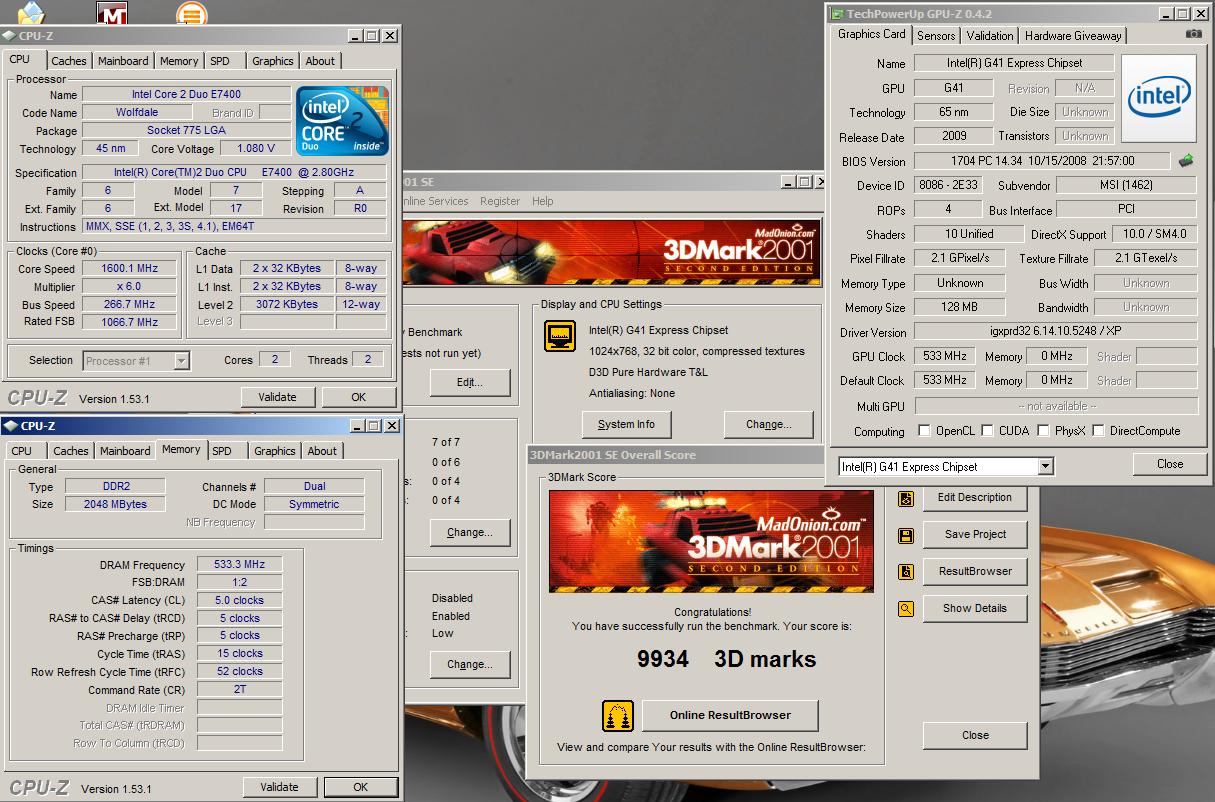Expand the Processor #1 selection dropdown
Screen dimensions: 1215x802
coord(181,361)
